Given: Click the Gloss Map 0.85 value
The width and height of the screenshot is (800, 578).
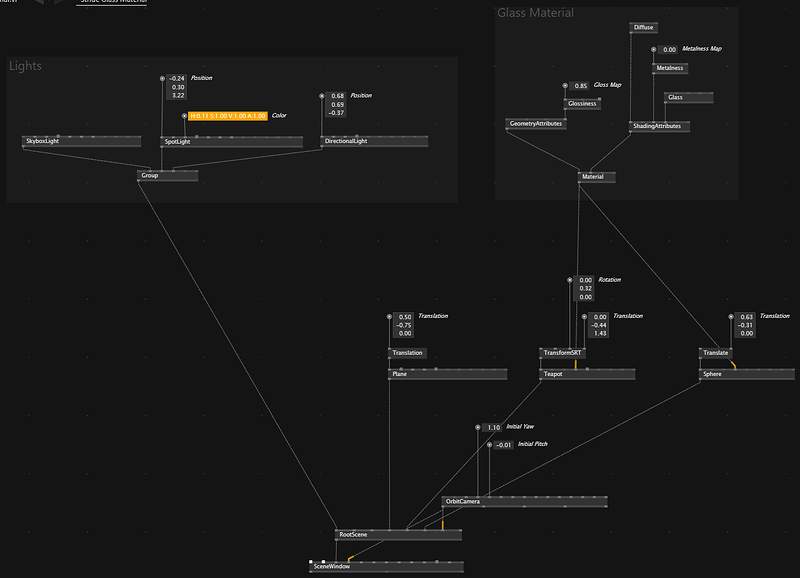Looking at the screenshot, I should 580,86.
